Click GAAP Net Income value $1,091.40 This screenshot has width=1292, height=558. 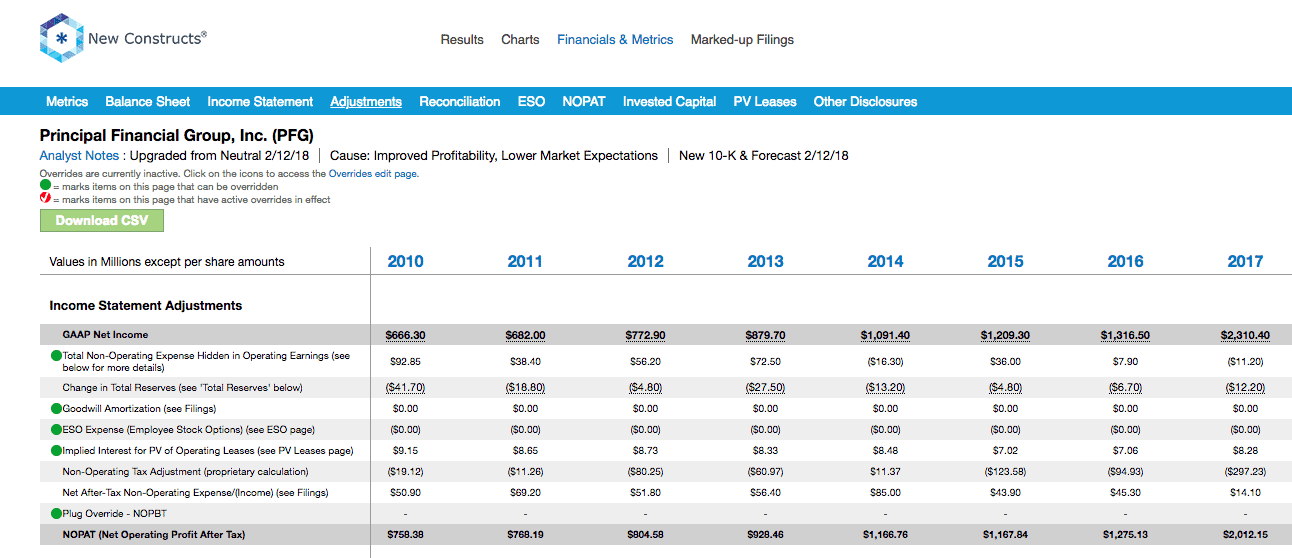[x=885, y=335]
